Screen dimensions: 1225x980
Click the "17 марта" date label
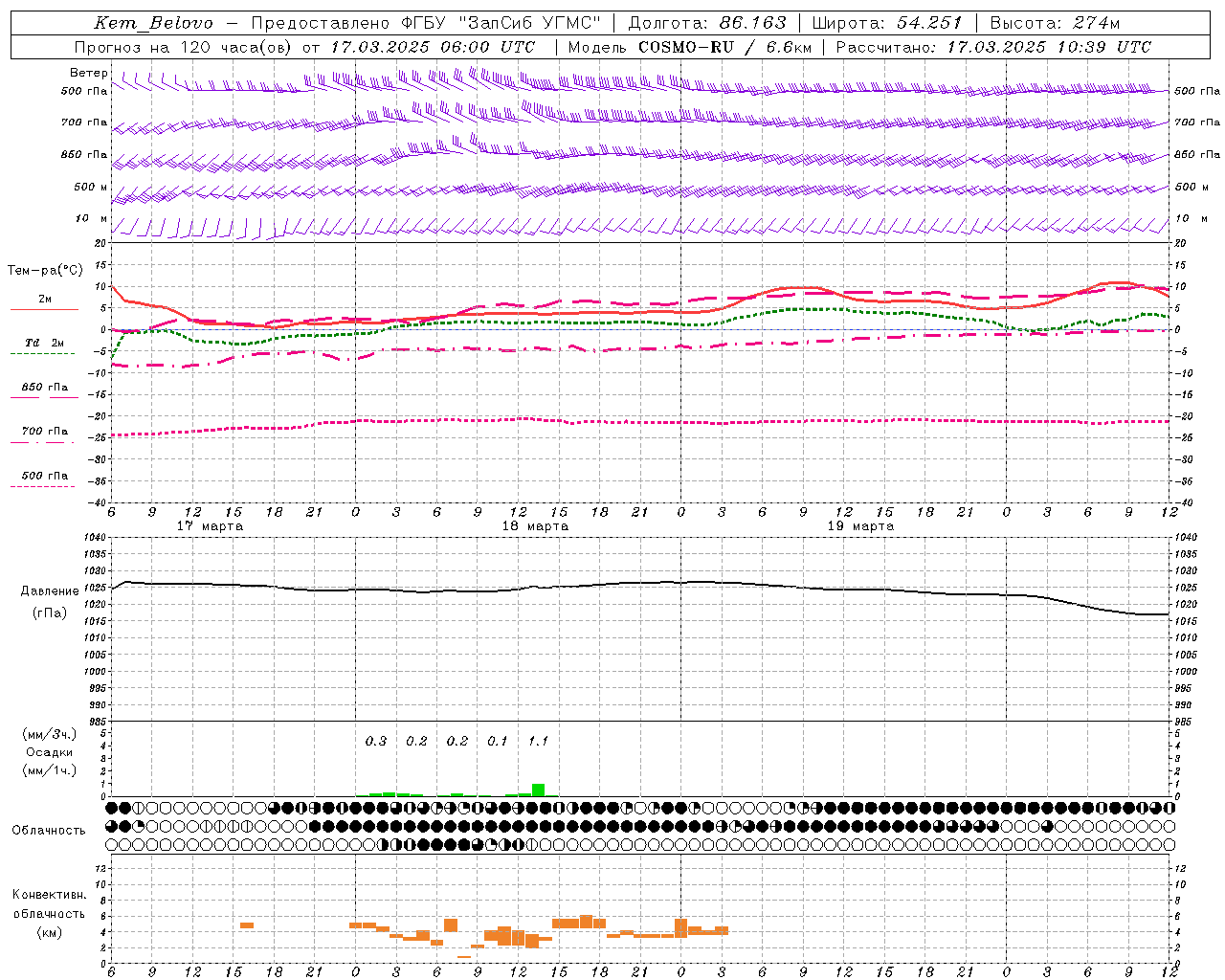point(210,526)
